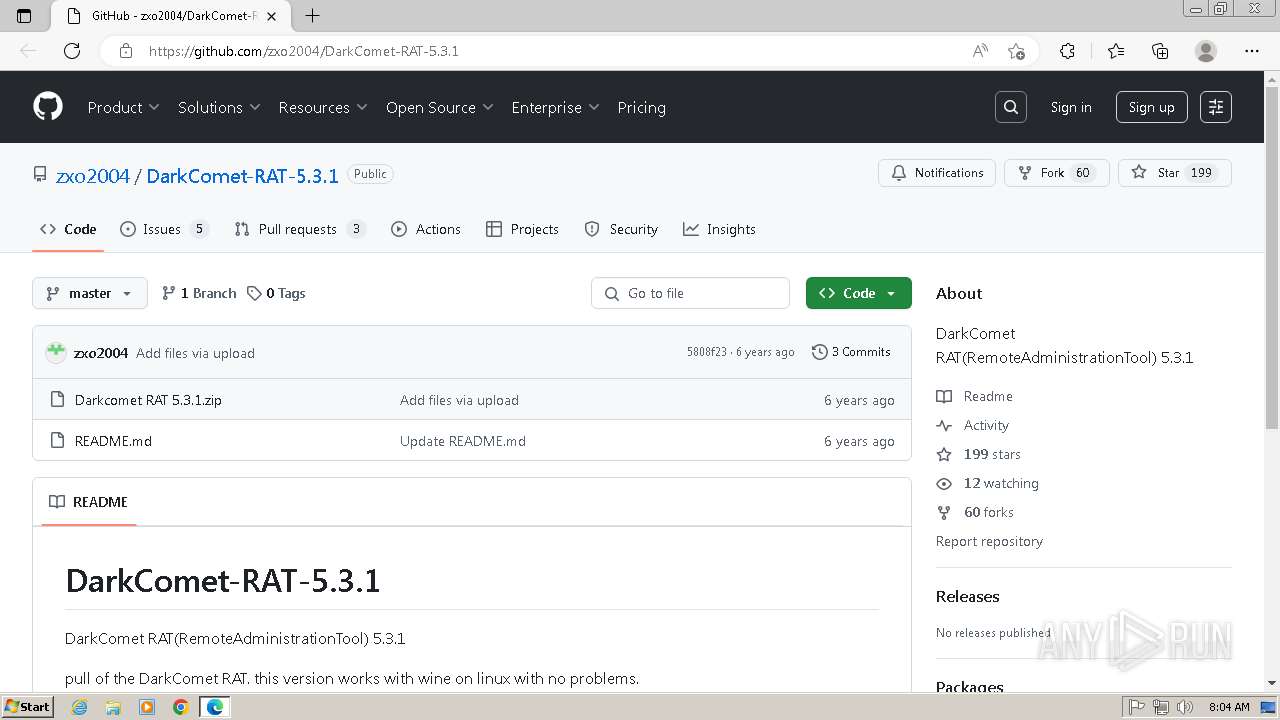Click zxo2004 avatar in commit row

[56, 352]
